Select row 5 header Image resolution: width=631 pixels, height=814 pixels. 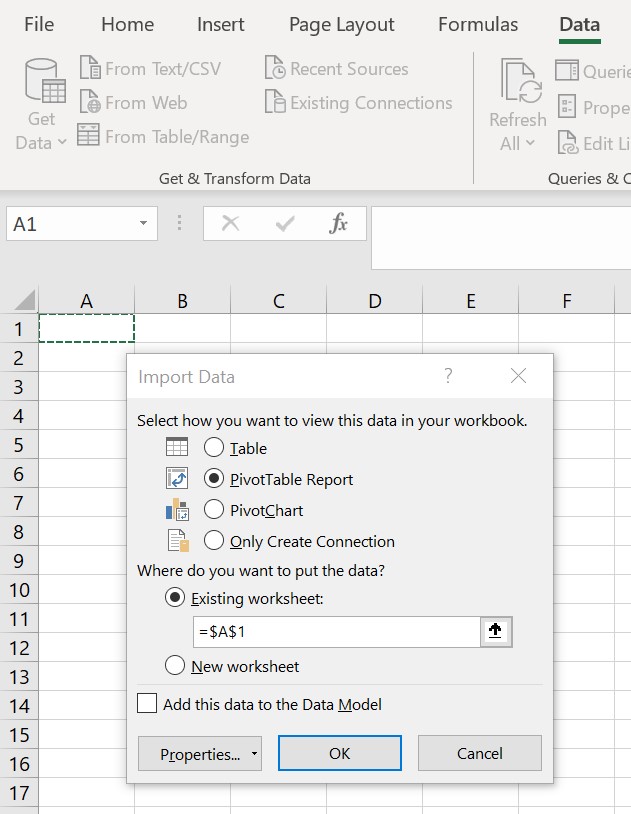point(19,444)
